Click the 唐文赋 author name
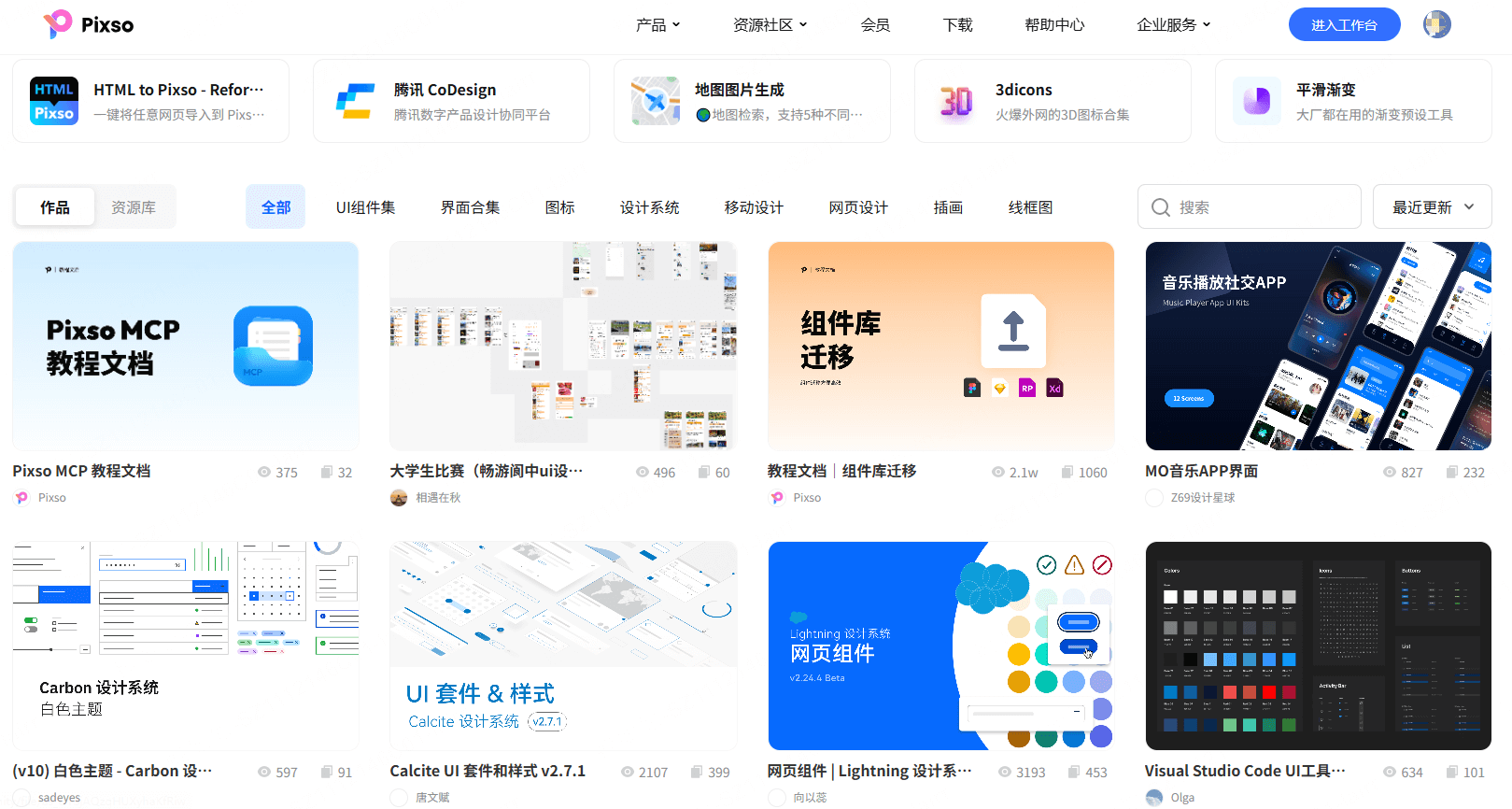This screenshot has height=809, width=1512. click(x=433, y=798)
